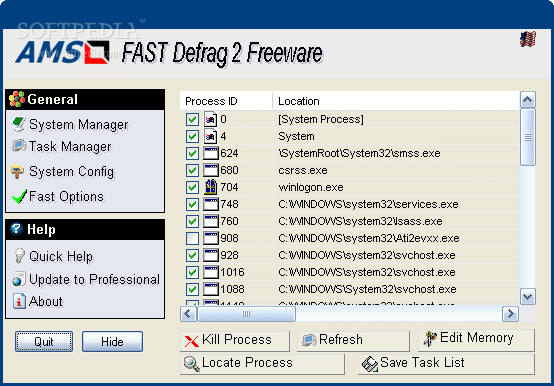Click the General section colorful icon
This screenshot has width=554, height=386.
click(x=17, y=99)
